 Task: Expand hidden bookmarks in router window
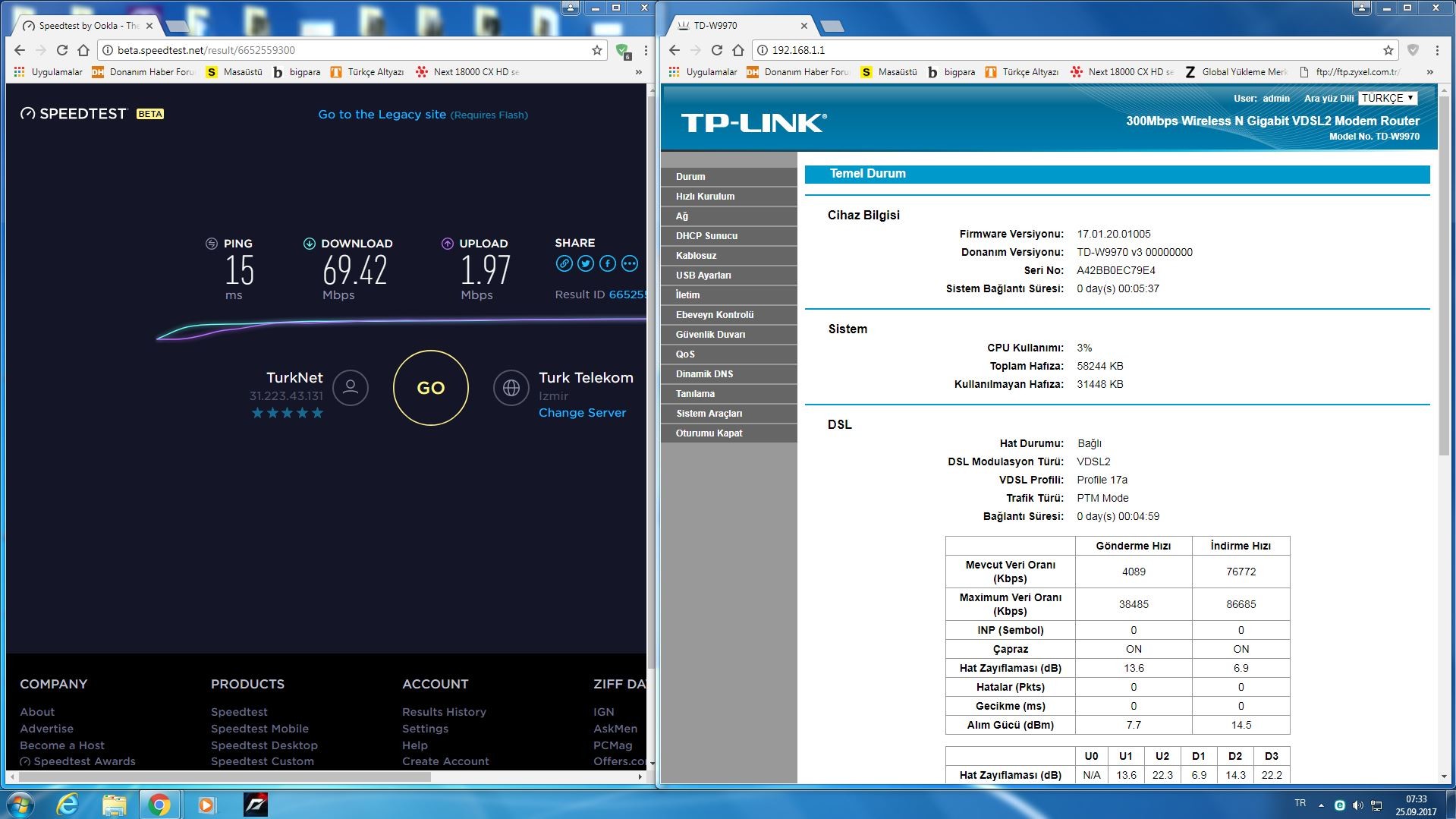1430,72
